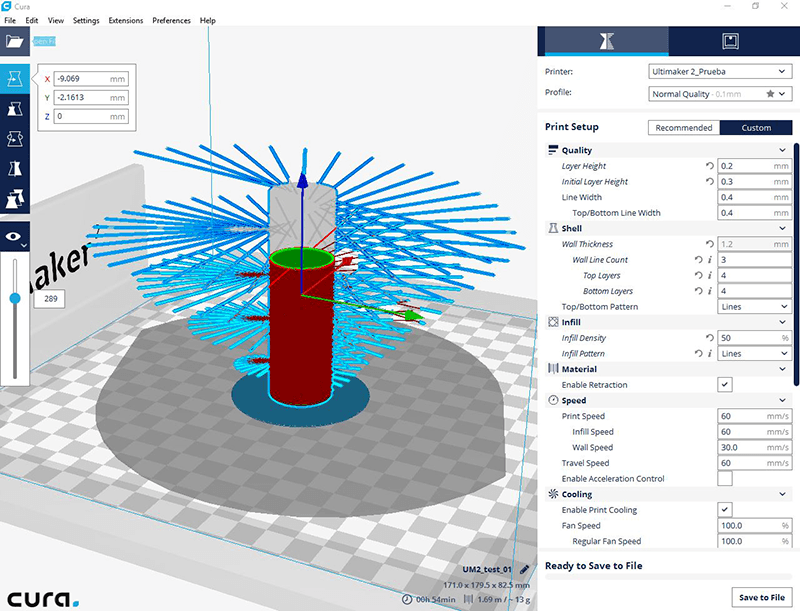
Task: Select the Rotate tool
Action: (14, 138)
